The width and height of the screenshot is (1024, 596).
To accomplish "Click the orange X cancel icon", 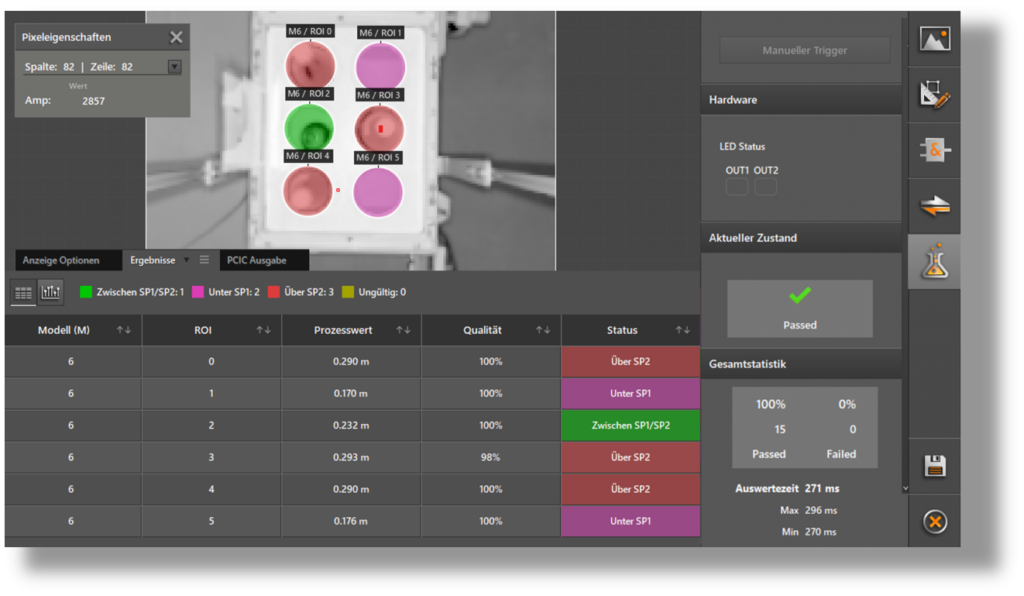I will click(x=935, y=521).
